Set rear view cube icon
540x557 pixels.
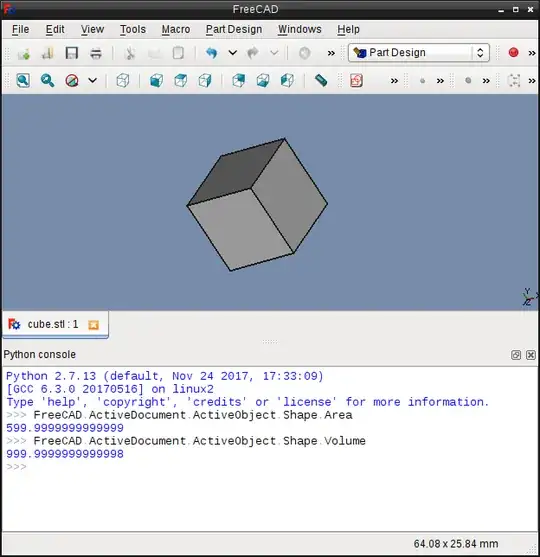point(239,81)
